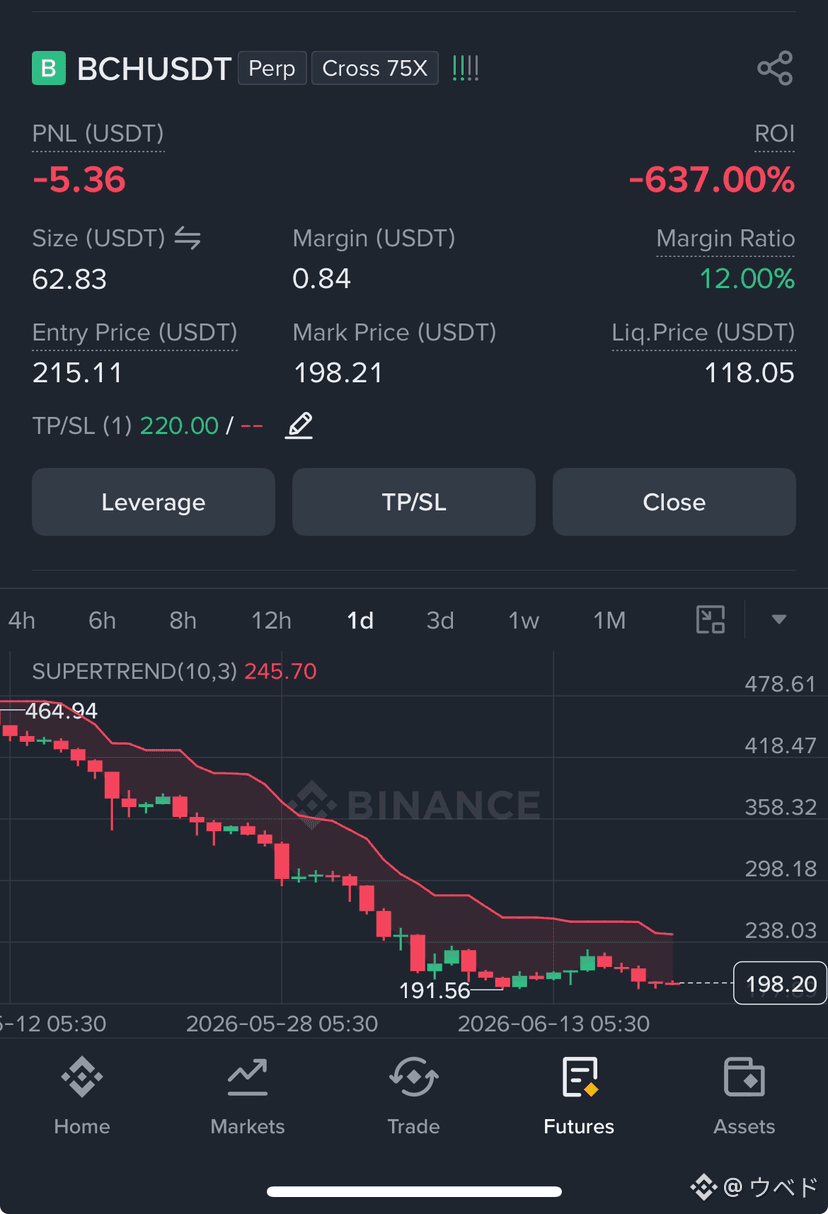Image resolution: width=828 pixels, height=1214 pixels.
Task: Select the 4h chart interval
Action: 21,621
